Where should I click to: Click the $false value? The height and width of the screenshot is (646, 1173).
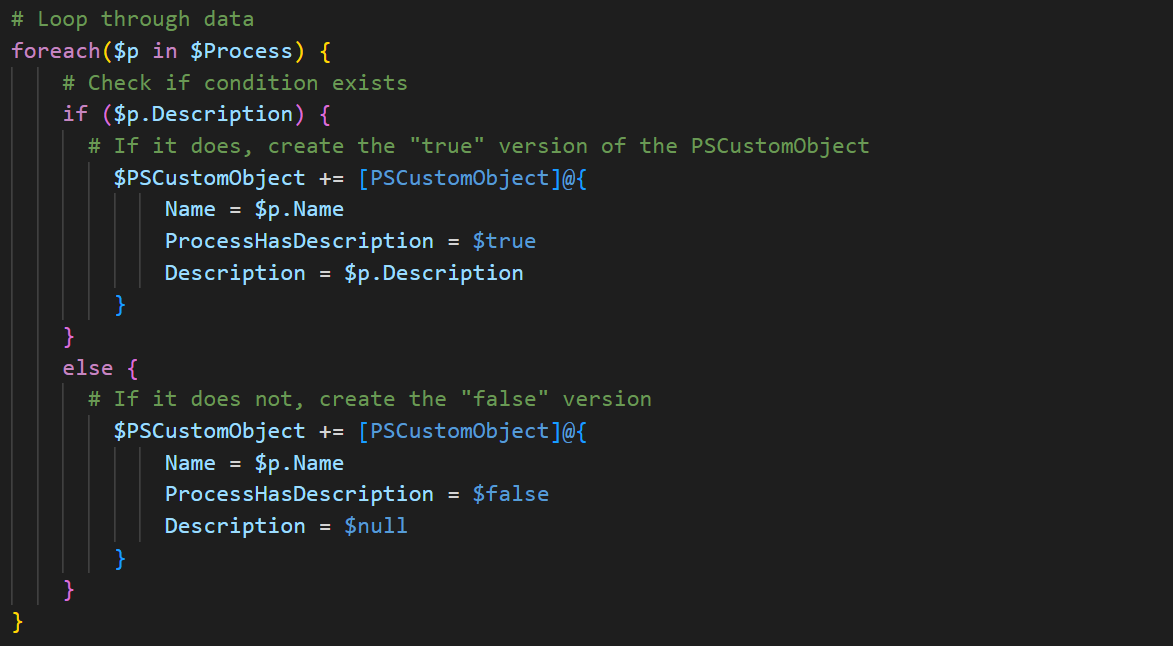[x=511, y=493]
